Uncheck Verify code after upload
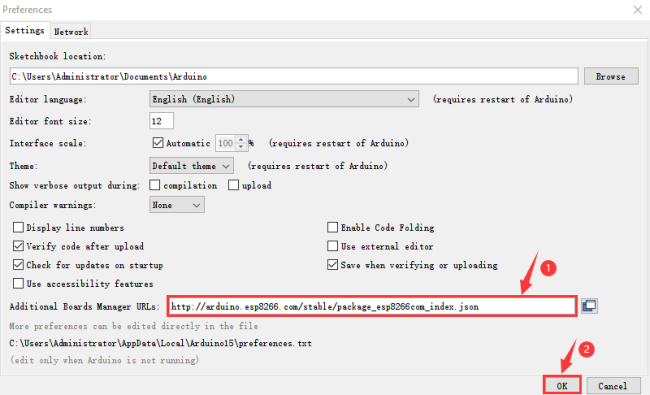This screenshot has width=650, height=395. (18, 246)
